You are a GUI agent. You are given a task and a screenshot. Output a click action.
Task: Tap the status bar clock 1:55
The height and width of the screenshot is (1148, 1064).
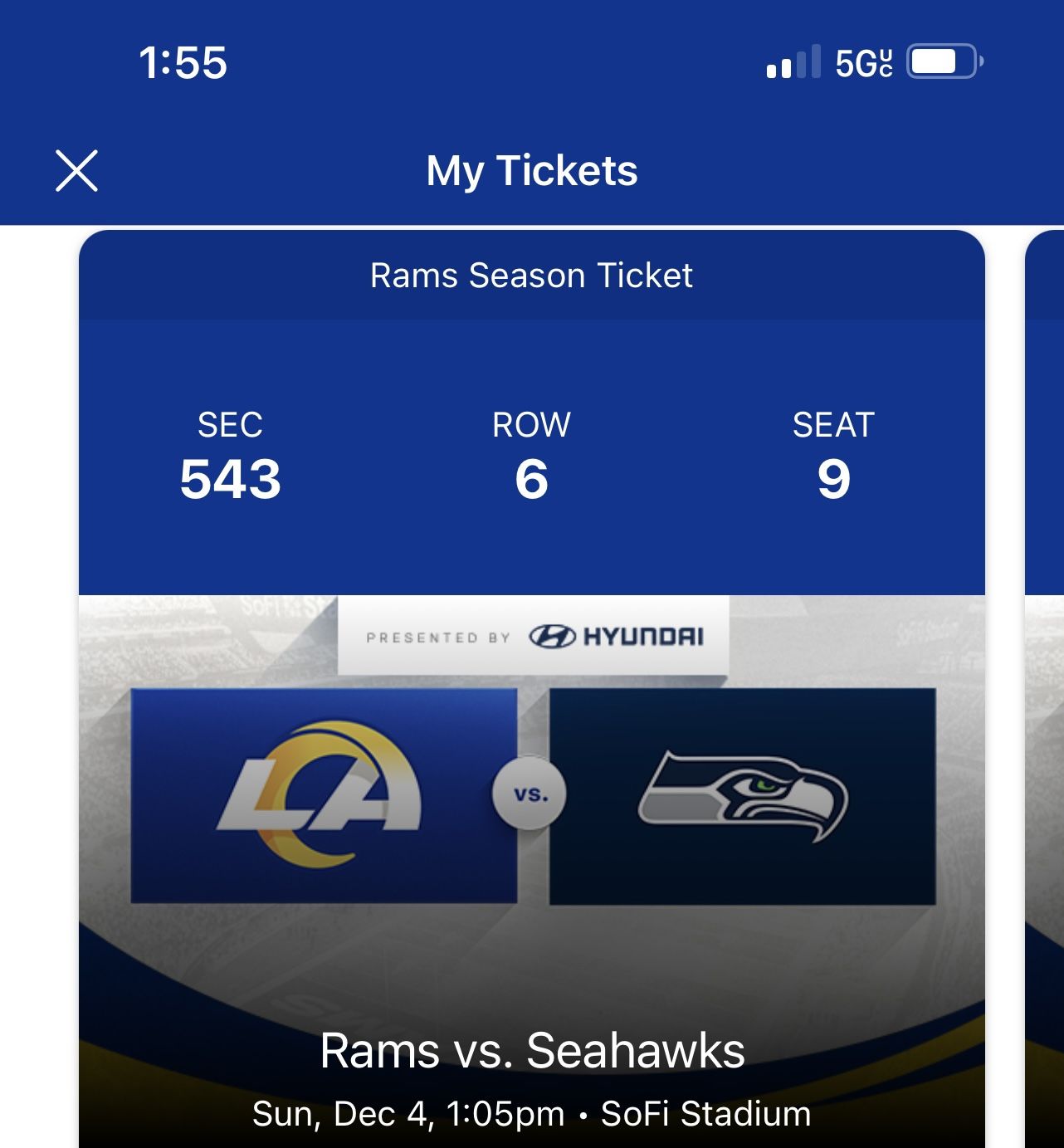click(183, 62)
